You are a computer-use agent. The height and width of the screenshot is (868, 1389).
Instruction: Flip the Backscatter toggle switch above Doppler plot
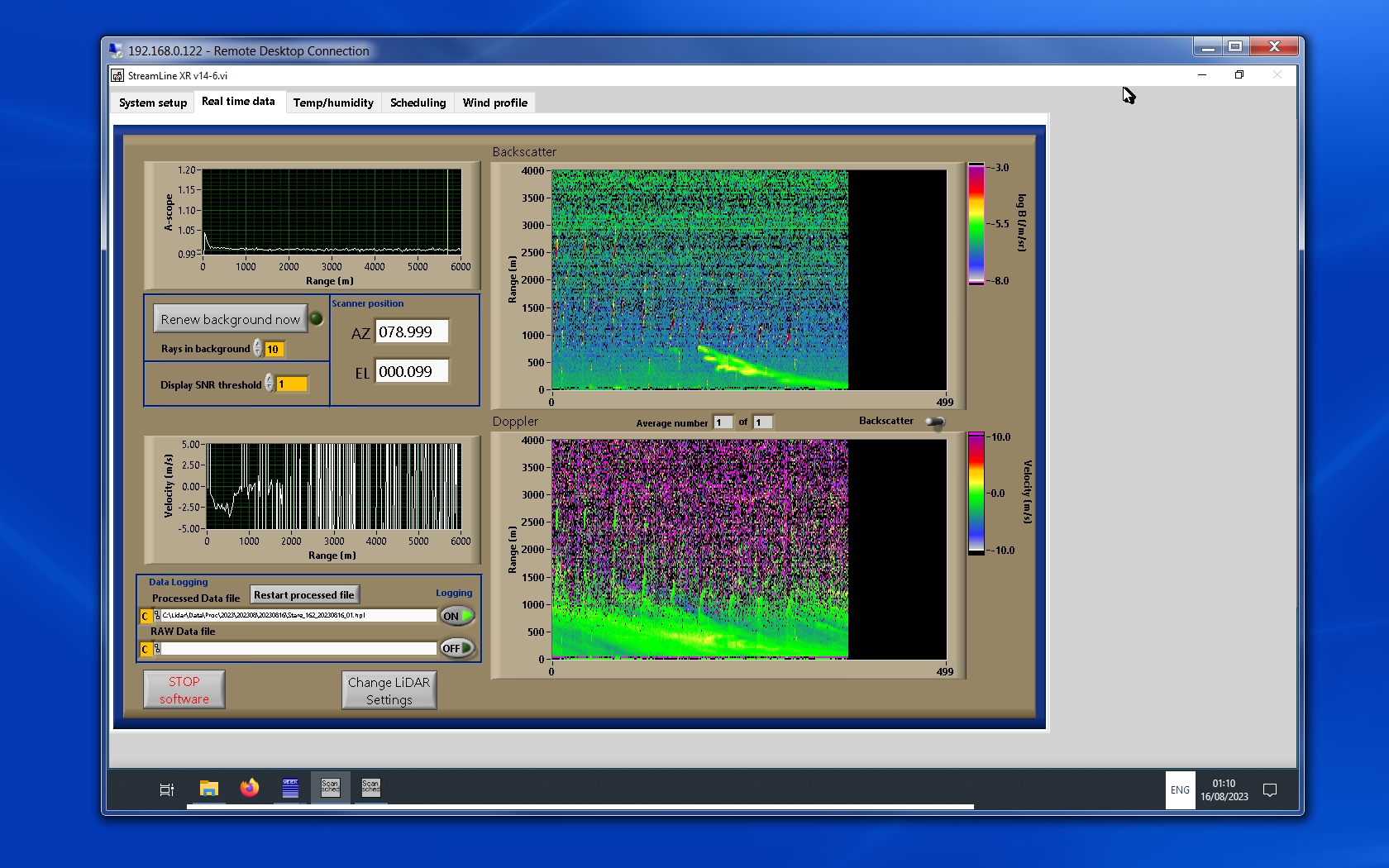coord(935,422)
